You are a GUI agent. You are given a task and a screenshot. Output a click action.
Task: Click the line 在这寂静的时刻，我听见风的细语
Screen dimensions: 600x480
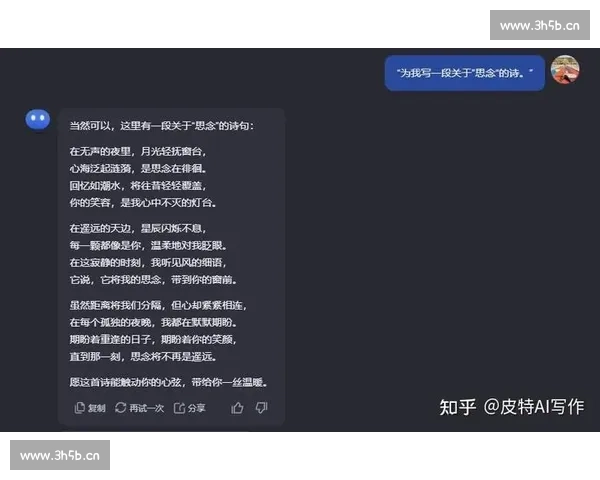point(148,263)
